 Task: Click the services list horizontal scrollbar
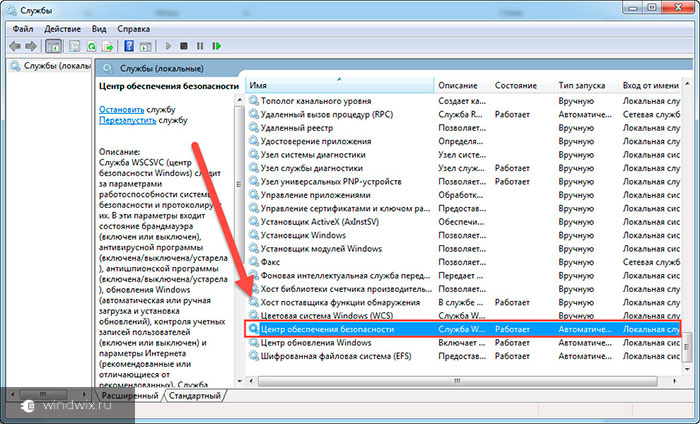tap(457, 381)
